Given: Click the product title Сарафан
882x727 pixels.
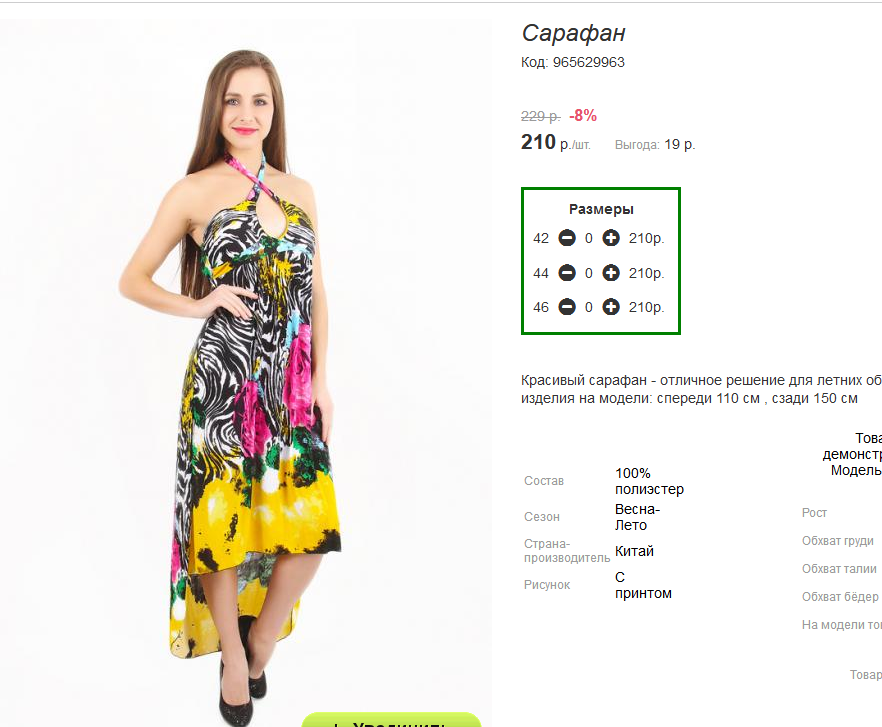Looking at the screenshot, I should (x=573, y=33).
